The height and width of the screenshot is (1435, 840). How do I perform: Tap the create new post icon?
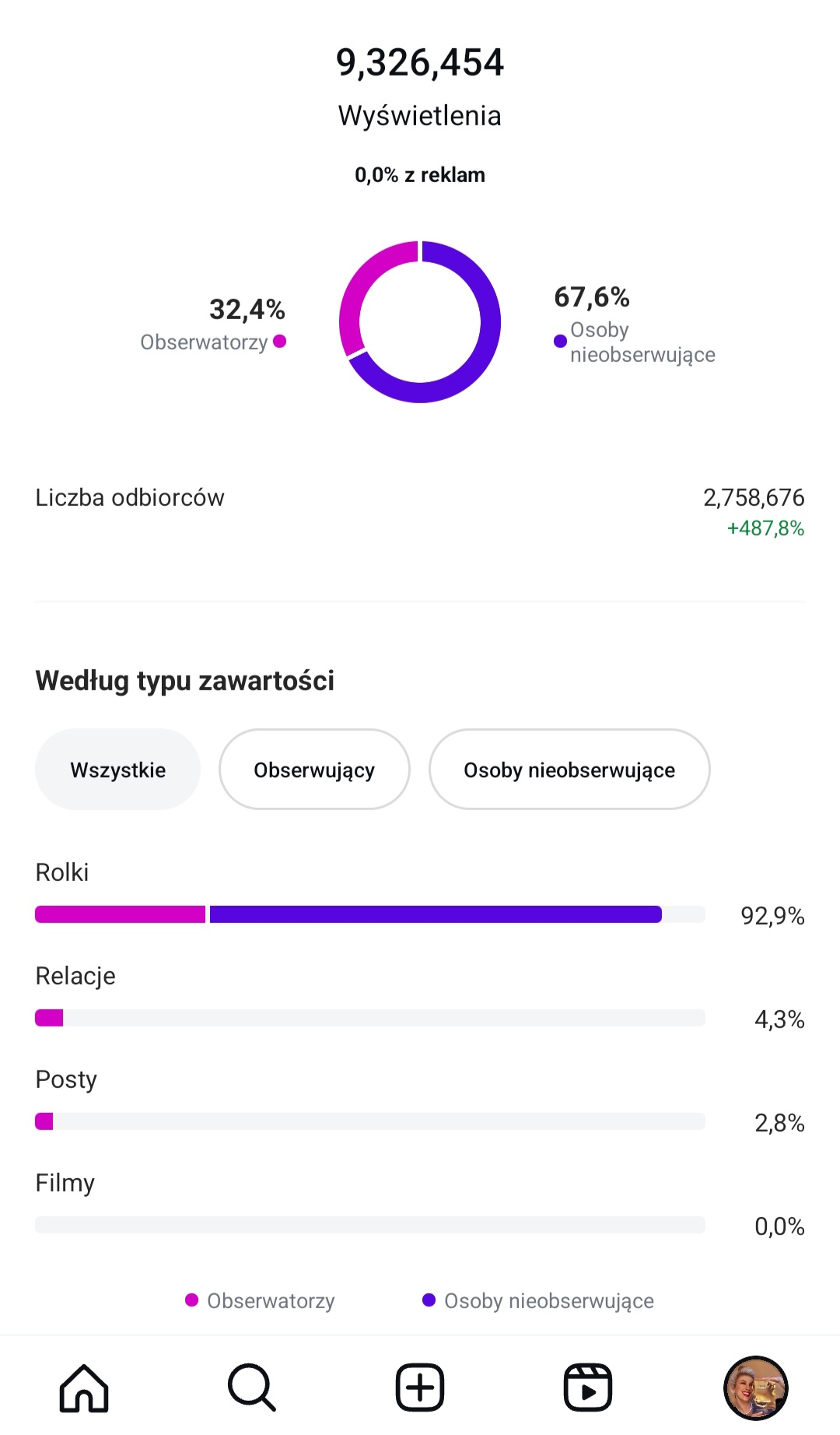[x=420, y=1388]
